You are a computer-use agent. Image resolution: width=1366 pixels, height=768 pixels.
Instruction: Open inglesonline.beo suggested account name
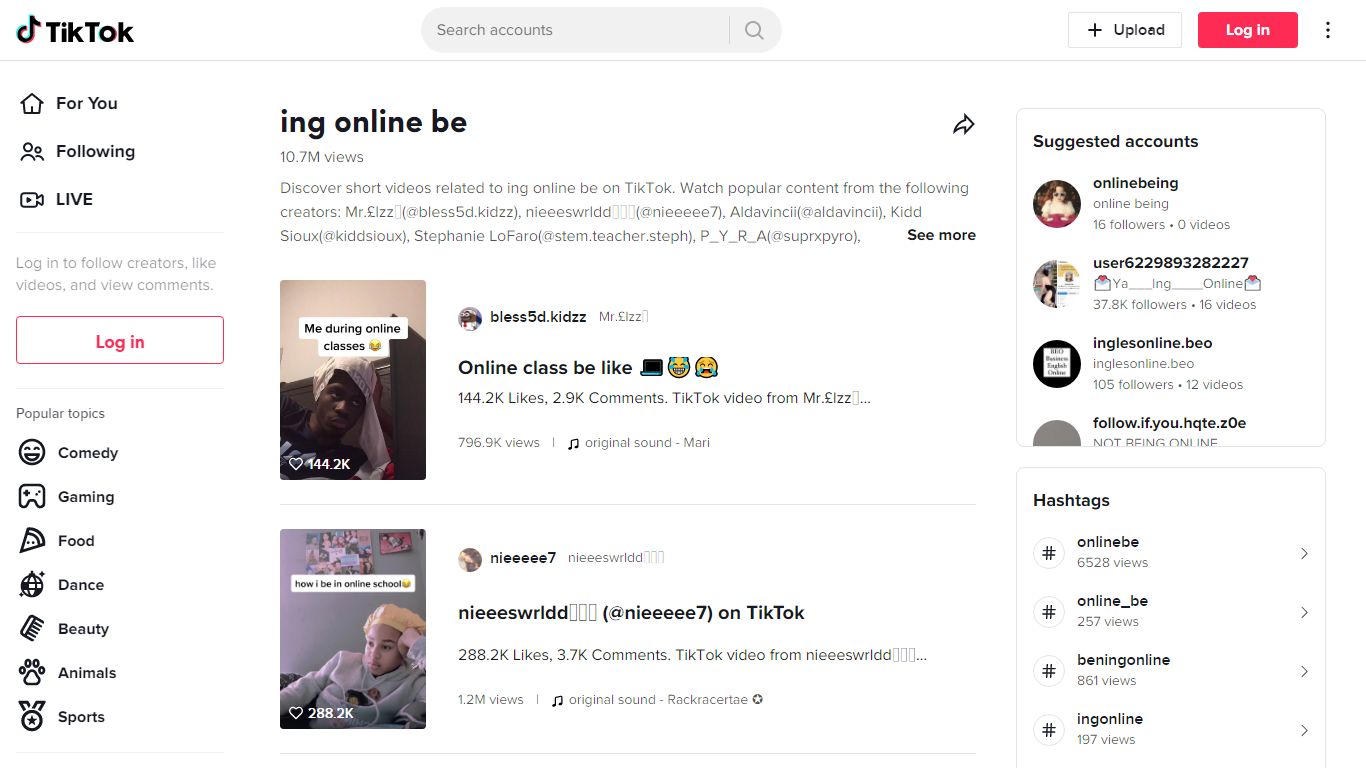point(1152,343)
